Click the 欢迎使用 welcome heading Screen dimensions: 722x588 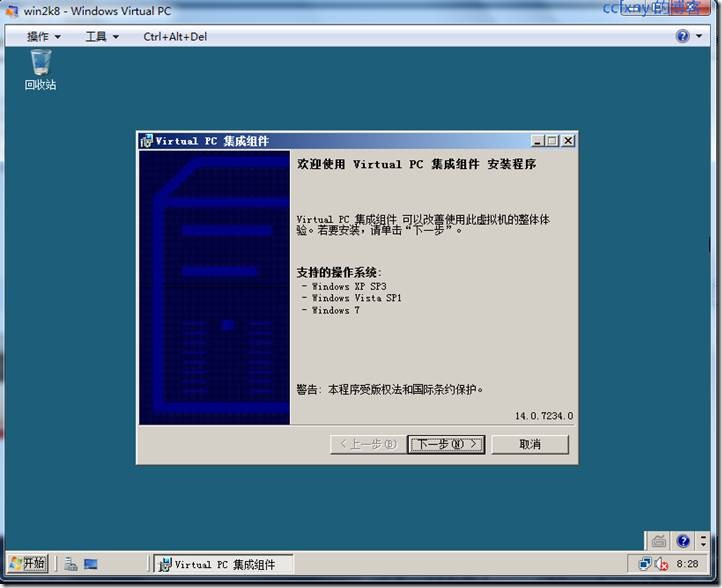click(416, 164)
